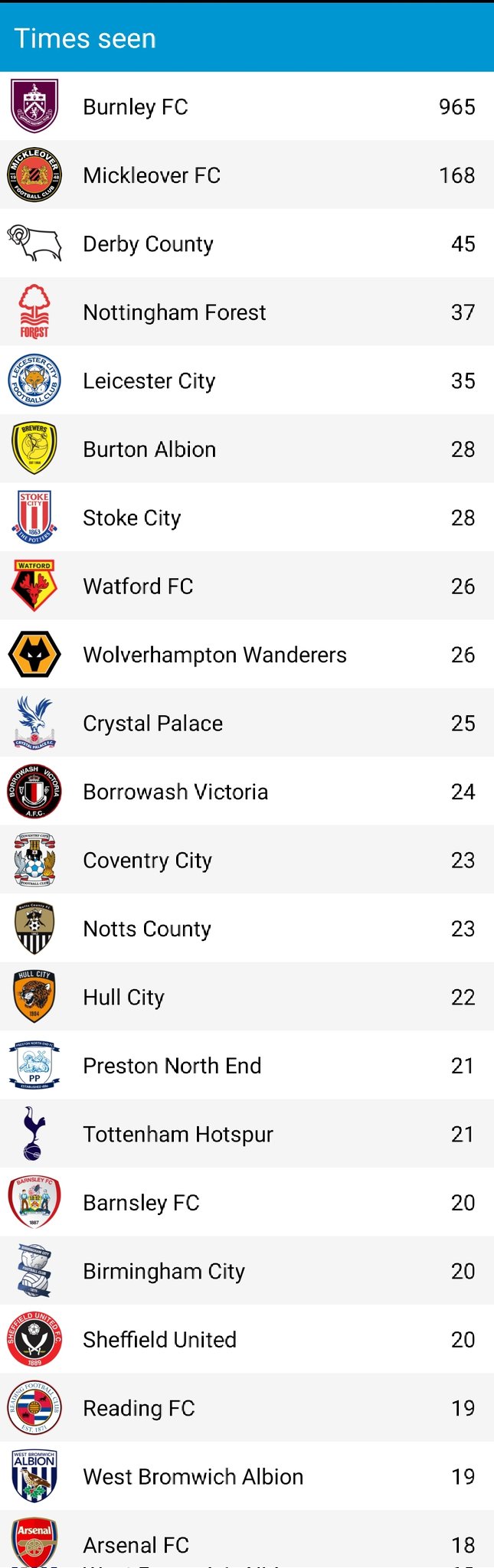Screen dimensions: 494x1568
Task: Select the Tottenham Hotspur cockerel crest
Action: [x=34, y=1134]
